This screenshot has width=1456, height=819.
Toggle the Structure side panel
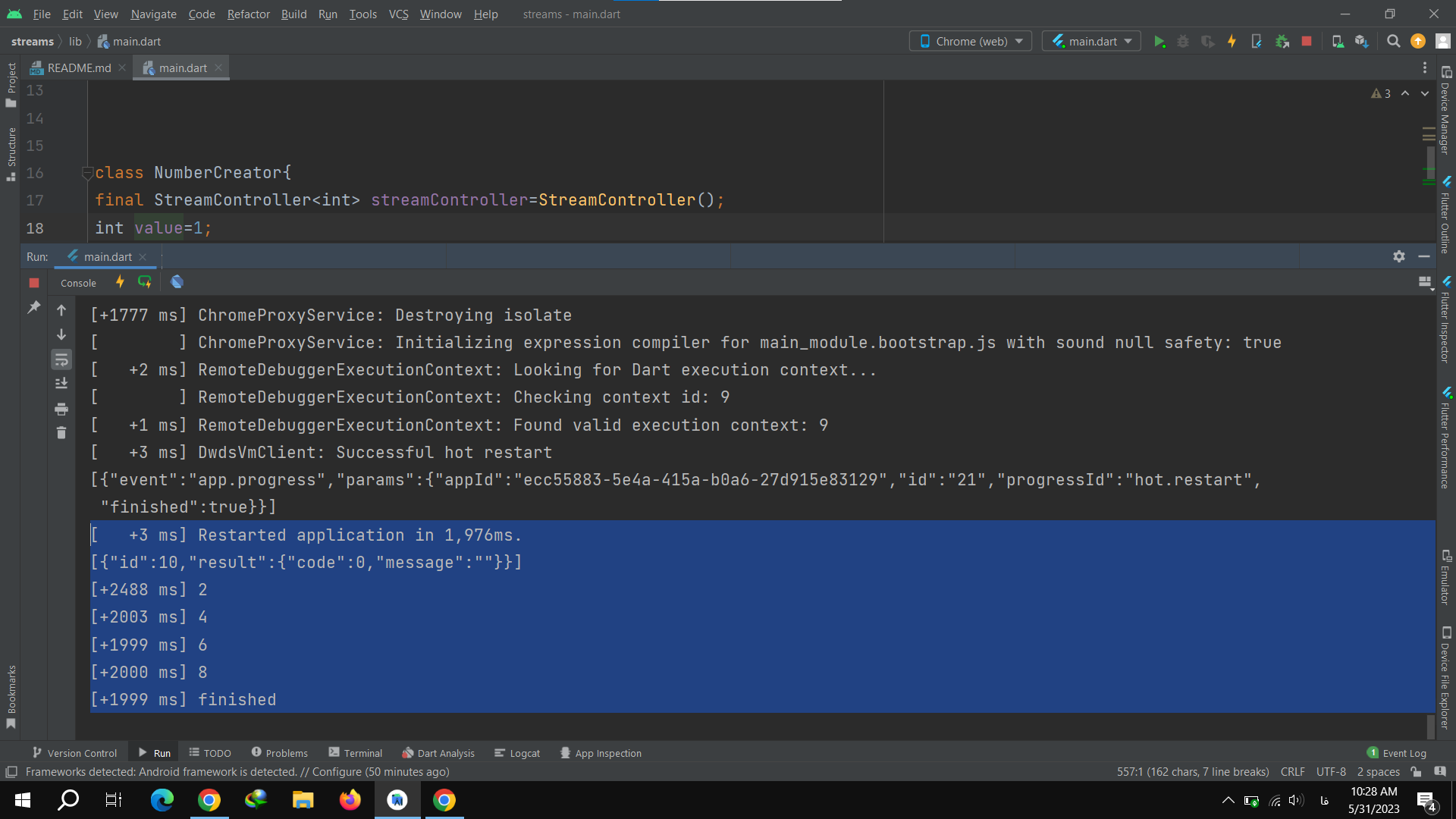click(x=11, y=154)
